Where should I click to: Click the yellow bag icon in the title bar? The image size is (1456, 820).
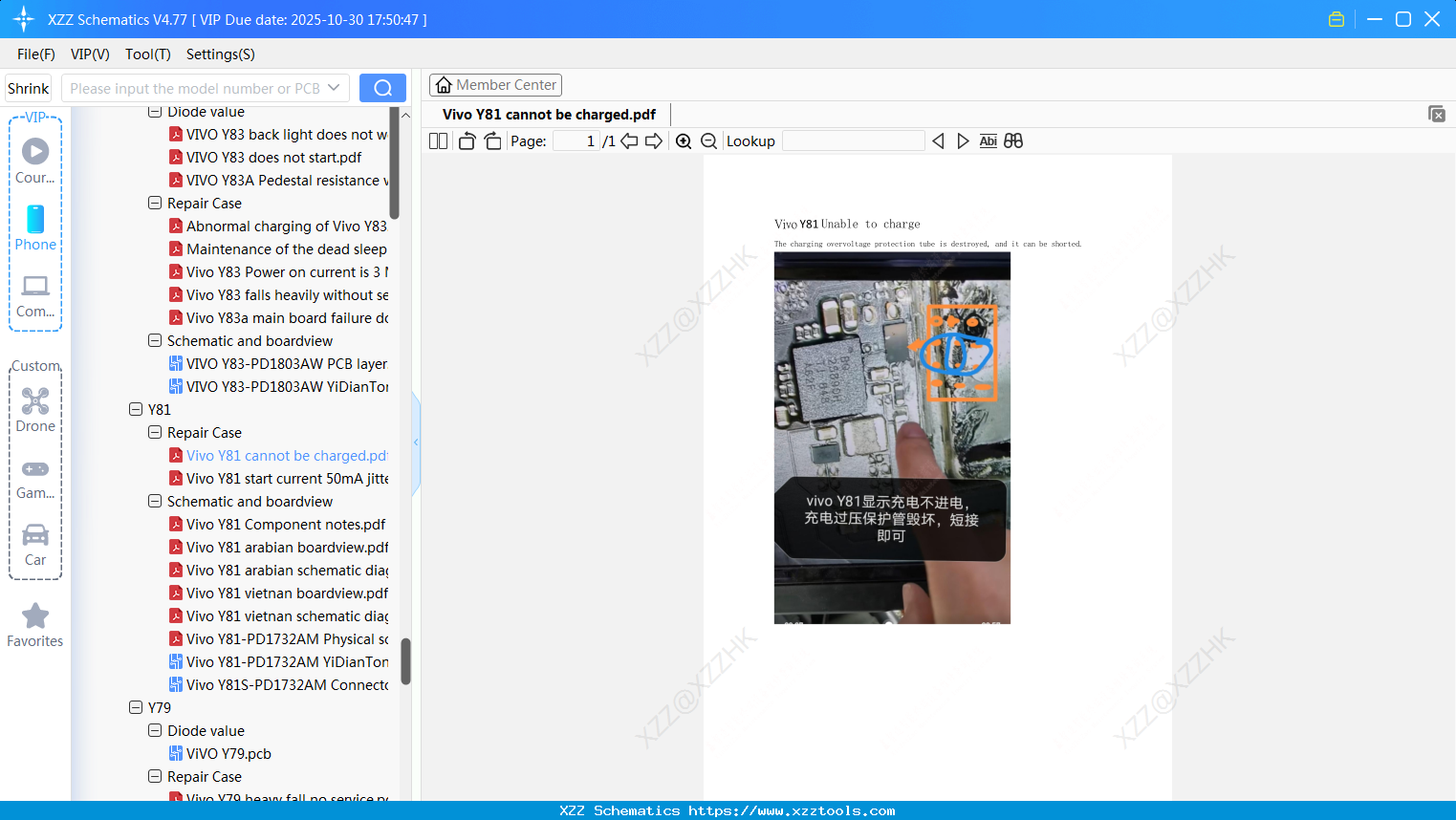coord(1336,19)
